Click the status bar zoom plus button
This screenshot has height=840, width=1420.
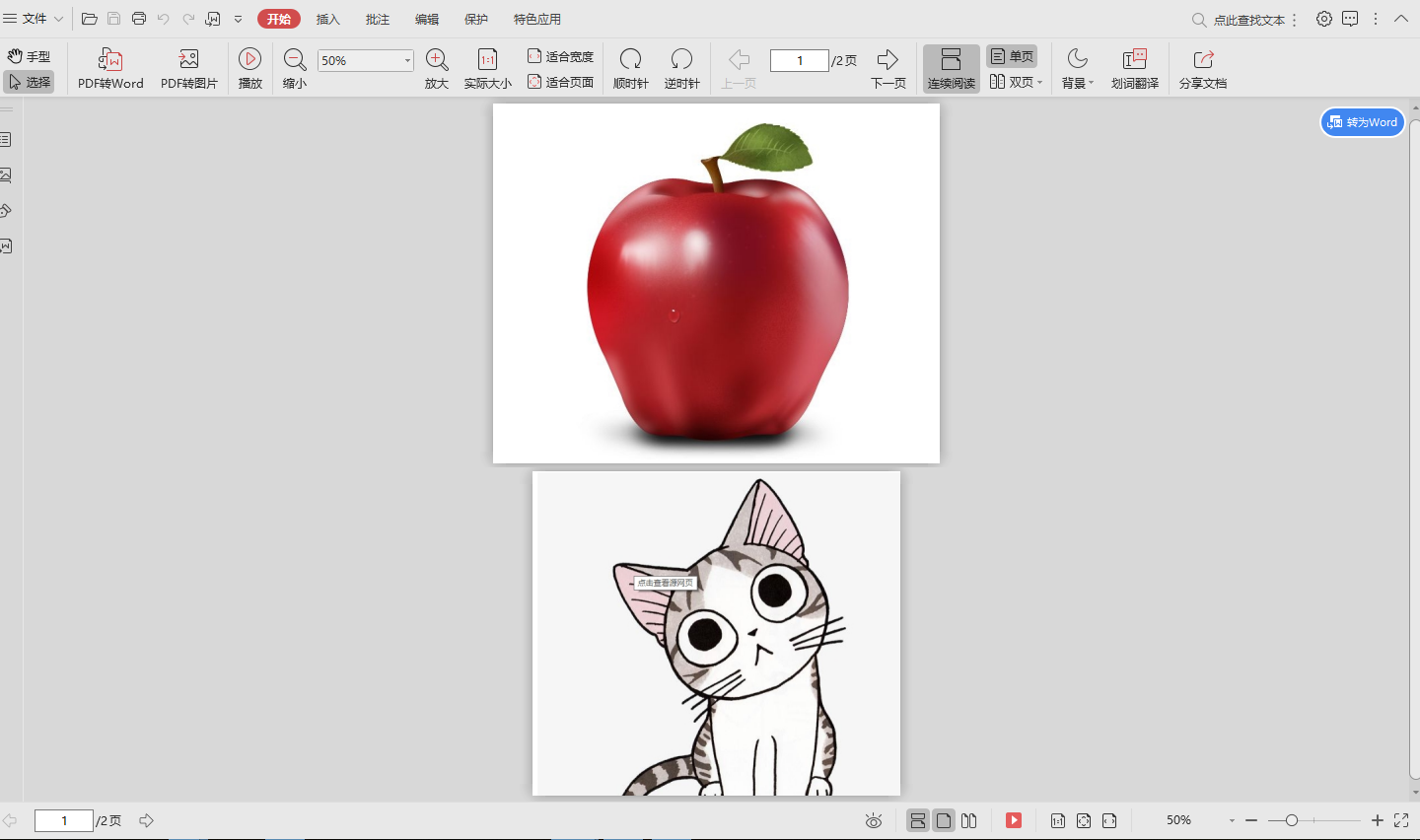pyautogui.click(x=1378, y=820)
